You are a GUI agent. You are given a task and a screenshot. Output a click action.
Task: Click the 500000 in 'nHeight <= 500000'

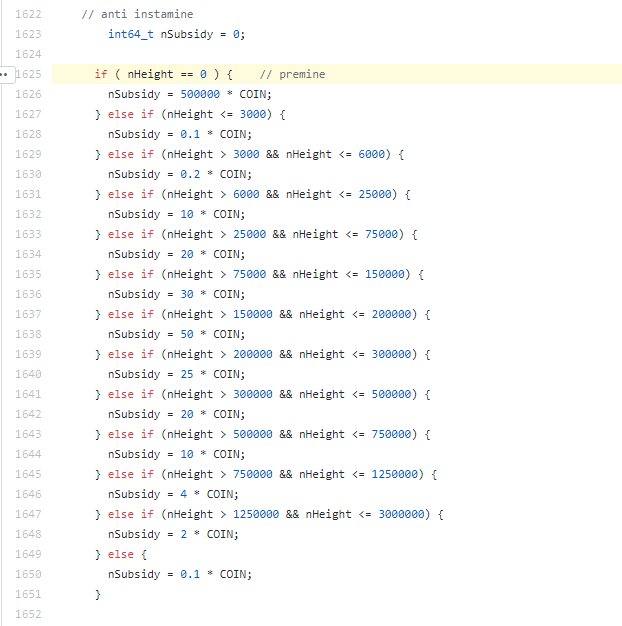[x=391, y=394]
